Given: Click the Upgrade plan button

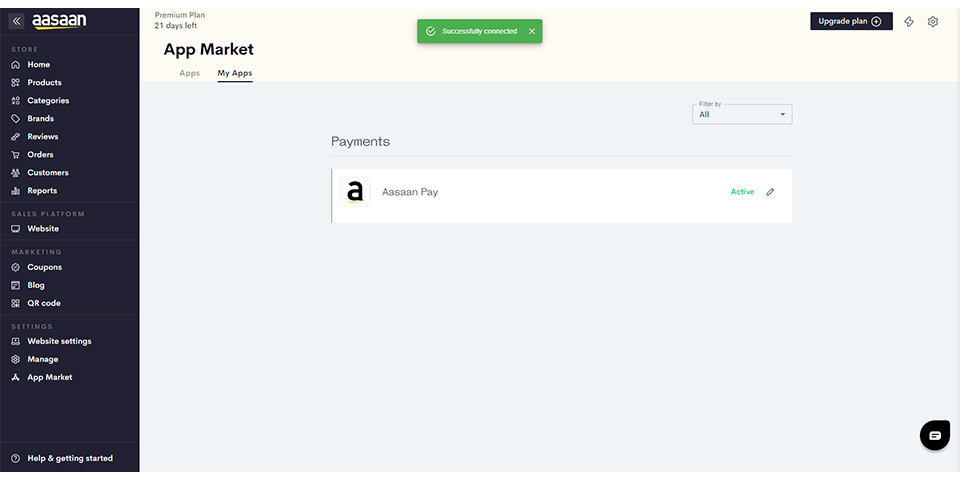Looking at the screenshot, I should [851, 21].
